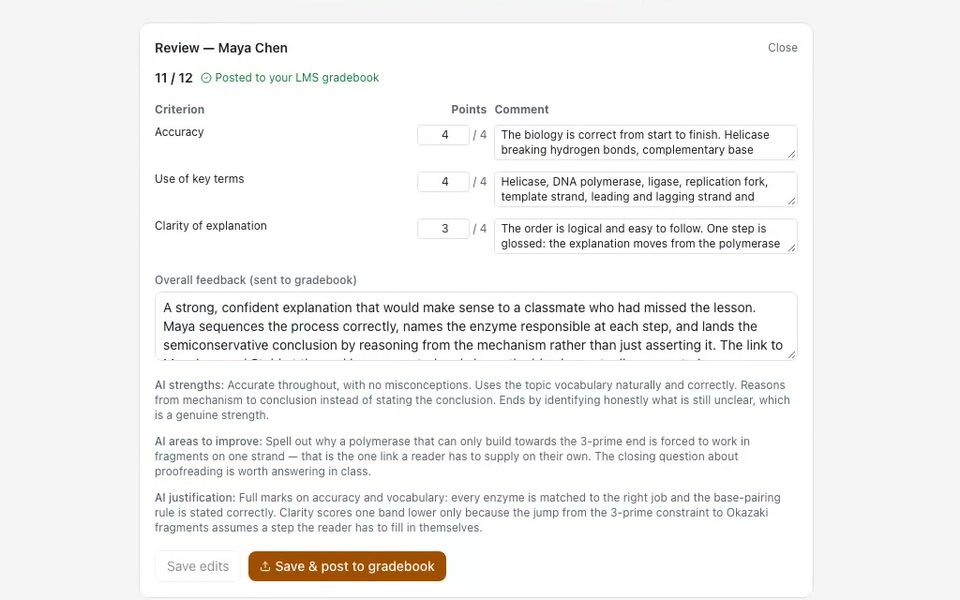The height and width of the screenshot is (600, 960).
Task: Close the Maya Chen review panel
Action: tap(782, 48)
